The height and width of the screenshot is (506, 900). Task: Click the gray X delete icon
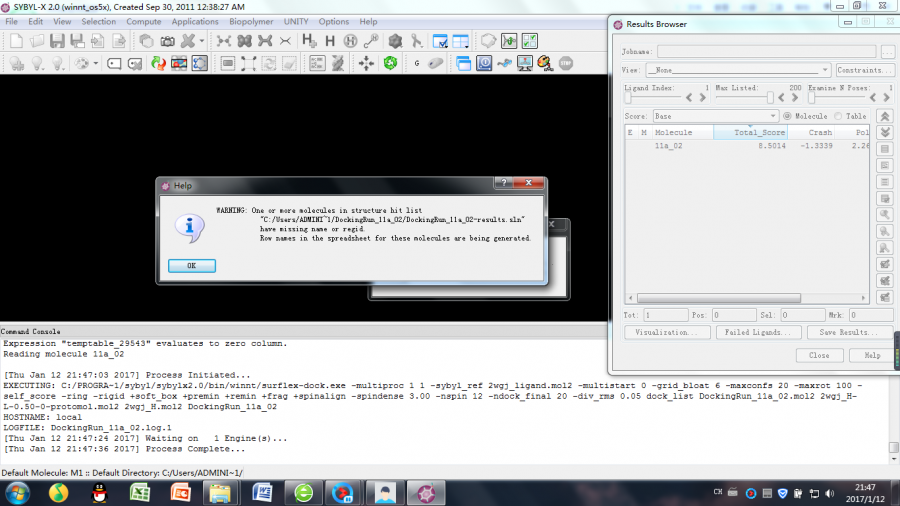click(x=187, y=41)
